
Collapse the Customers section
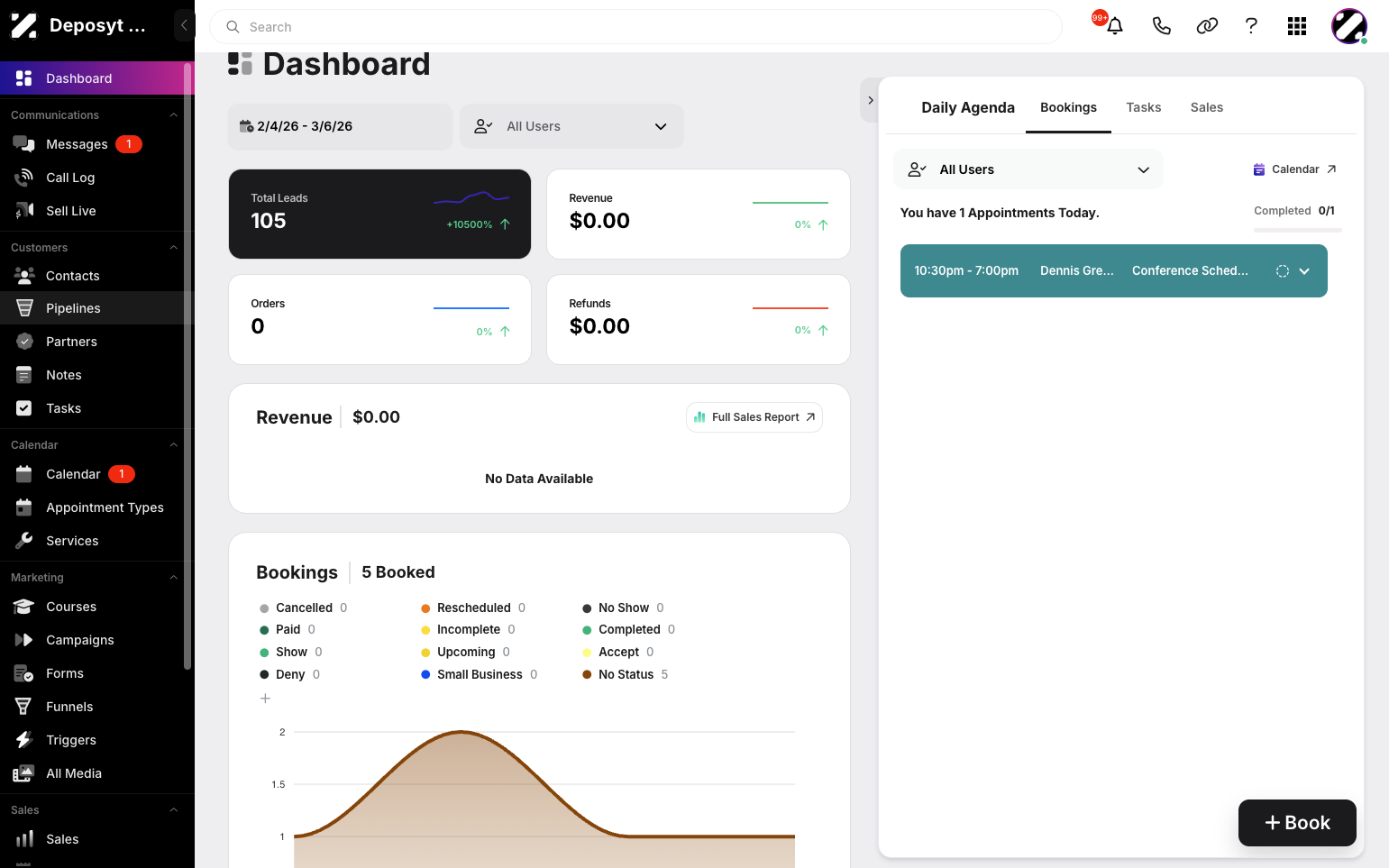click(173, 248)
